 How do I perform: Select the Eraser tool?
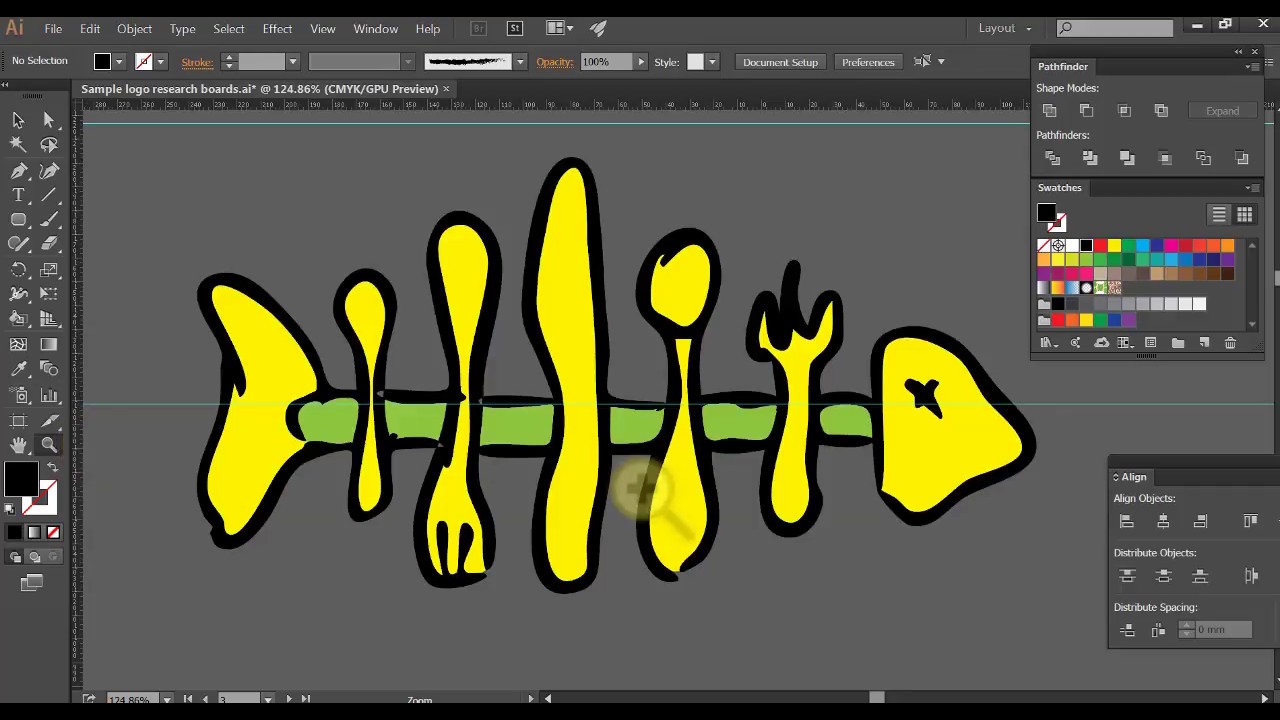48,244
